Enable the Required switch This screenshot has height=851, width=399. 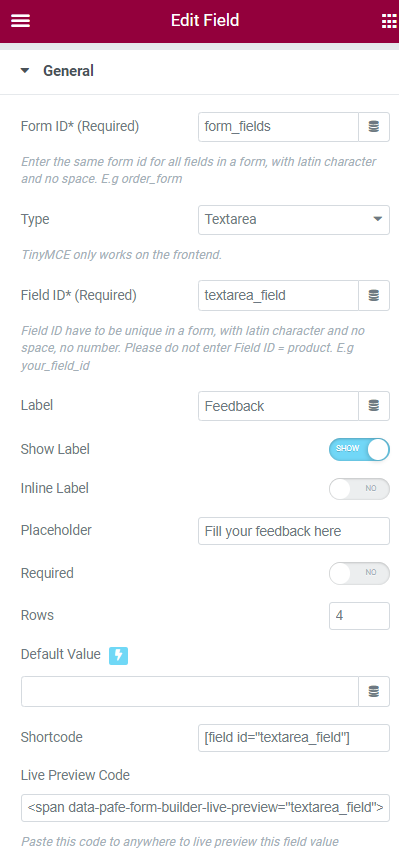pyautogui.click(x=359, y=573)
